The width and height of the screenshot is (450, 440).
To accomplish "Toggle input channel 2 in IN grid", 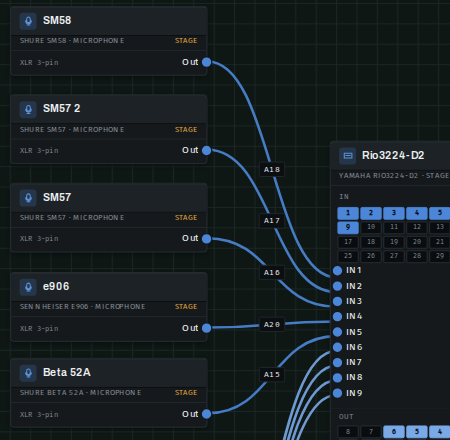I will [371, 213].
